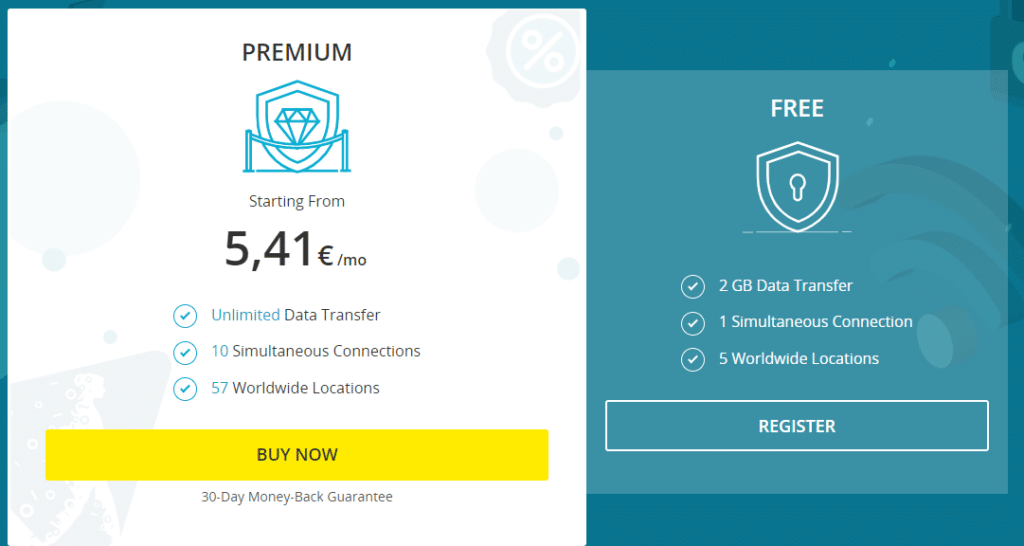The width and height of the screenshot is (1024, 546).
Task: Click the yellow BUY NOW button
Action: click(x=297, y=455)
